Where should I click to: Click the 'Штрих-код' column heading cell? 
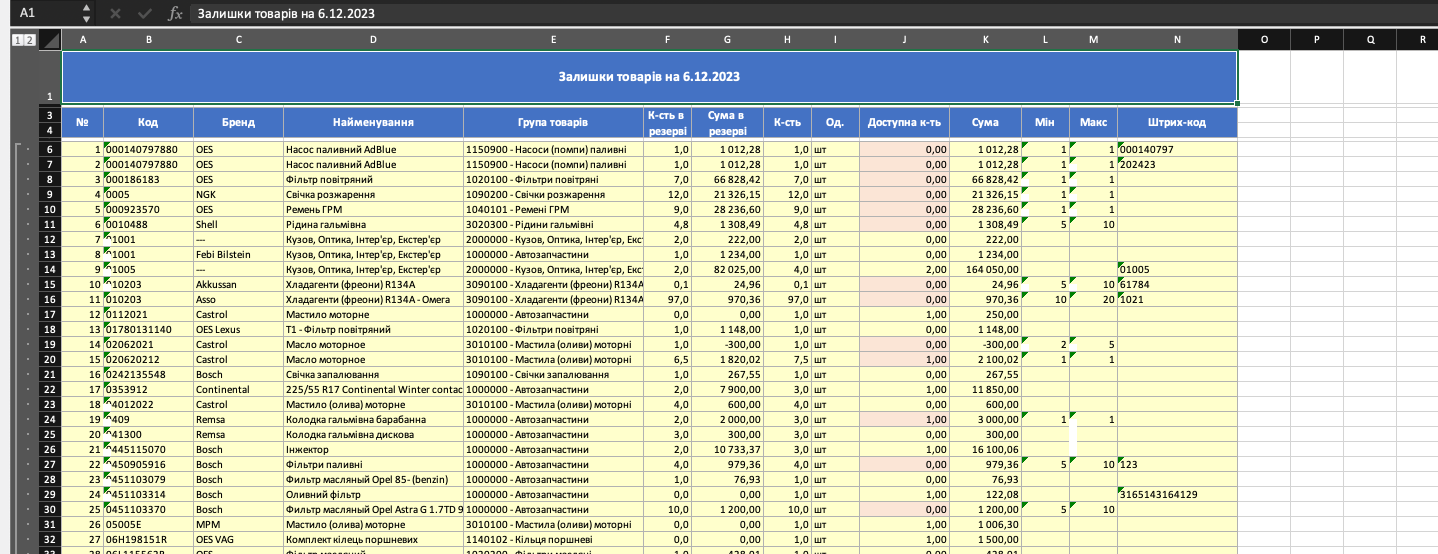[1177, 123]
